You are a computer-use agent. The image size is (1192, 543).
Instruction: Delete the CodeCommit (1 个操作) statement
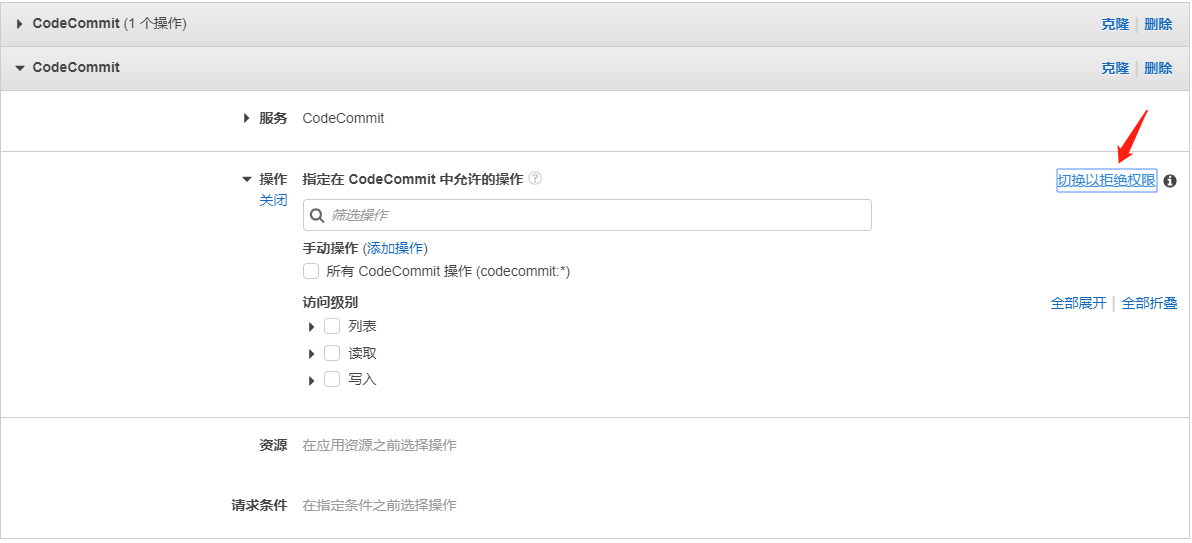[1158, 24]
